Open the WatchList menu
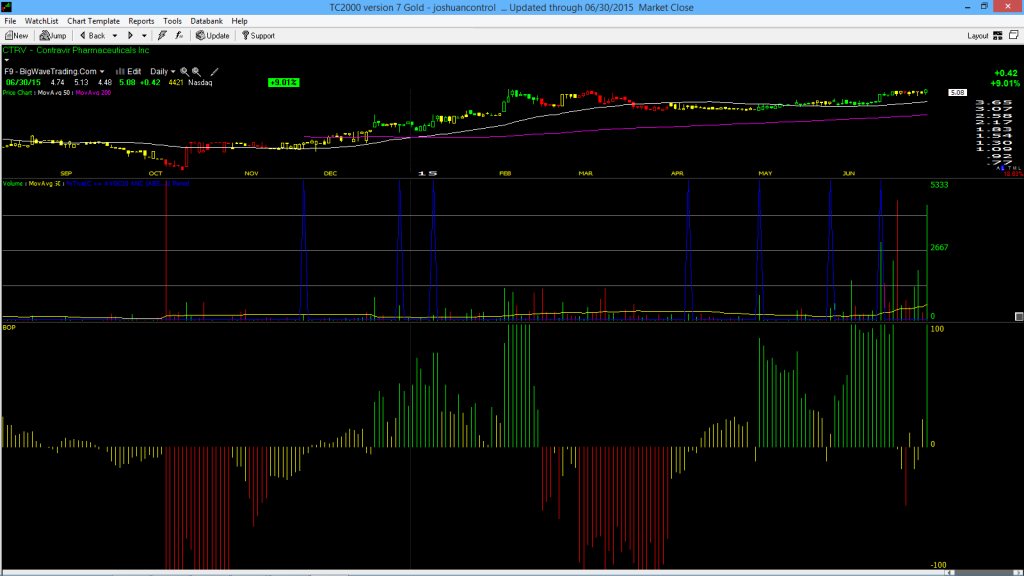Screen dimensions: 1024x576 coord(41,21)
